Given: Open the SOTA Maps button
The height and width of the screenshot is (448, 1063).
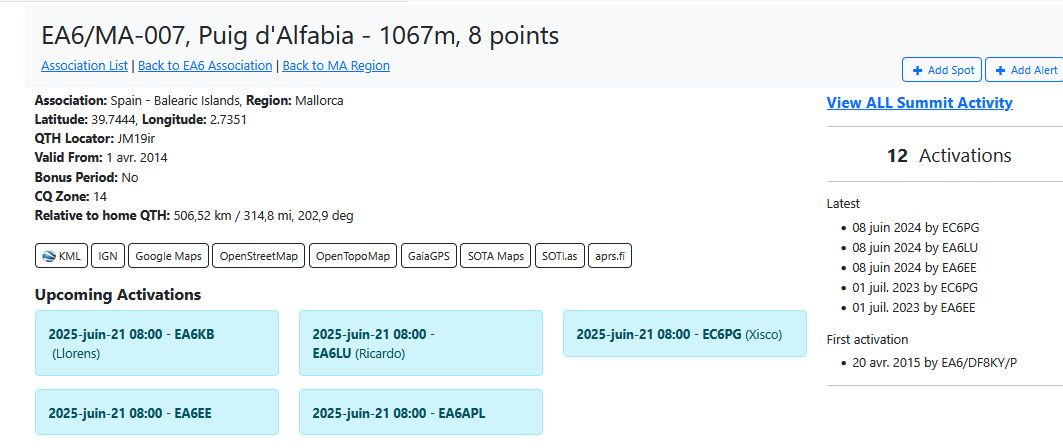Looking at the screenshot, I should coord(496,256).
